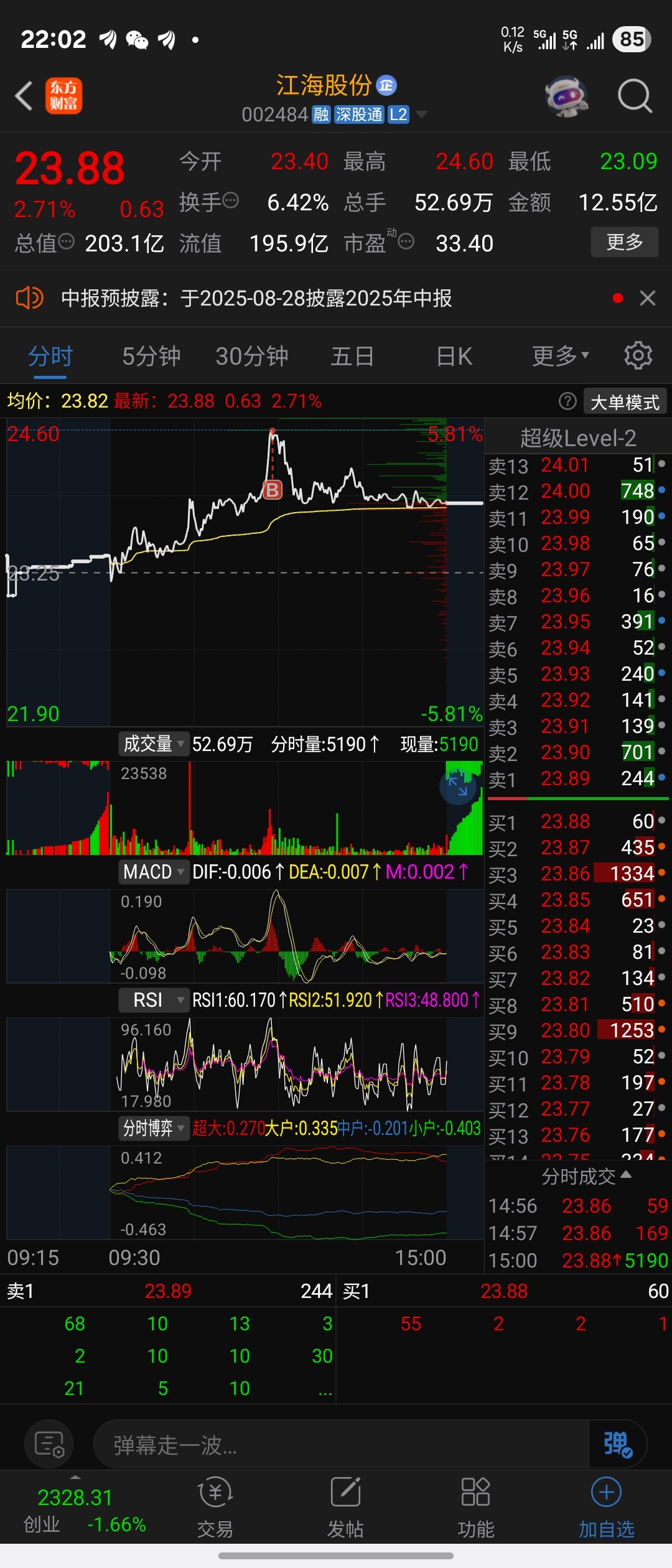Collapse 分时成交 panel arrow
This screenshot has width=672, height=1568.
(x=627, y=1175)
